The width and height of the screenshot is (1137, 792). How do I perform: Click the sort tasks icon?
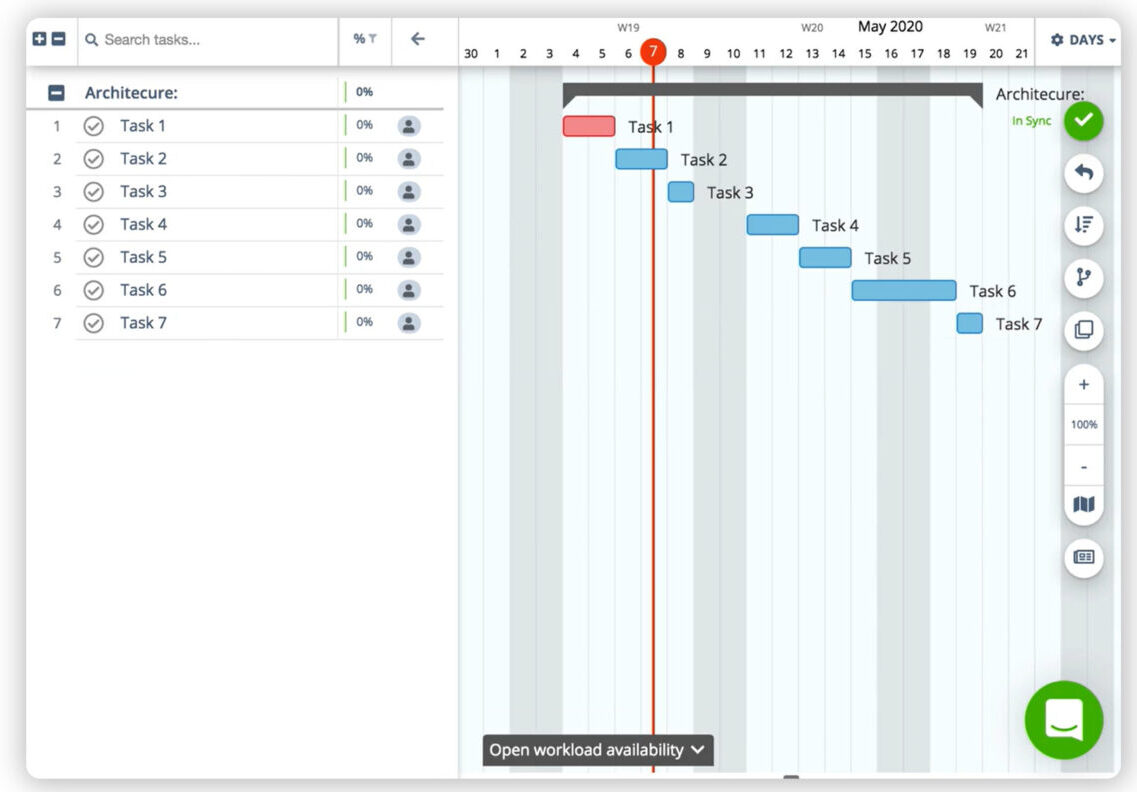tap(1083, 225)
